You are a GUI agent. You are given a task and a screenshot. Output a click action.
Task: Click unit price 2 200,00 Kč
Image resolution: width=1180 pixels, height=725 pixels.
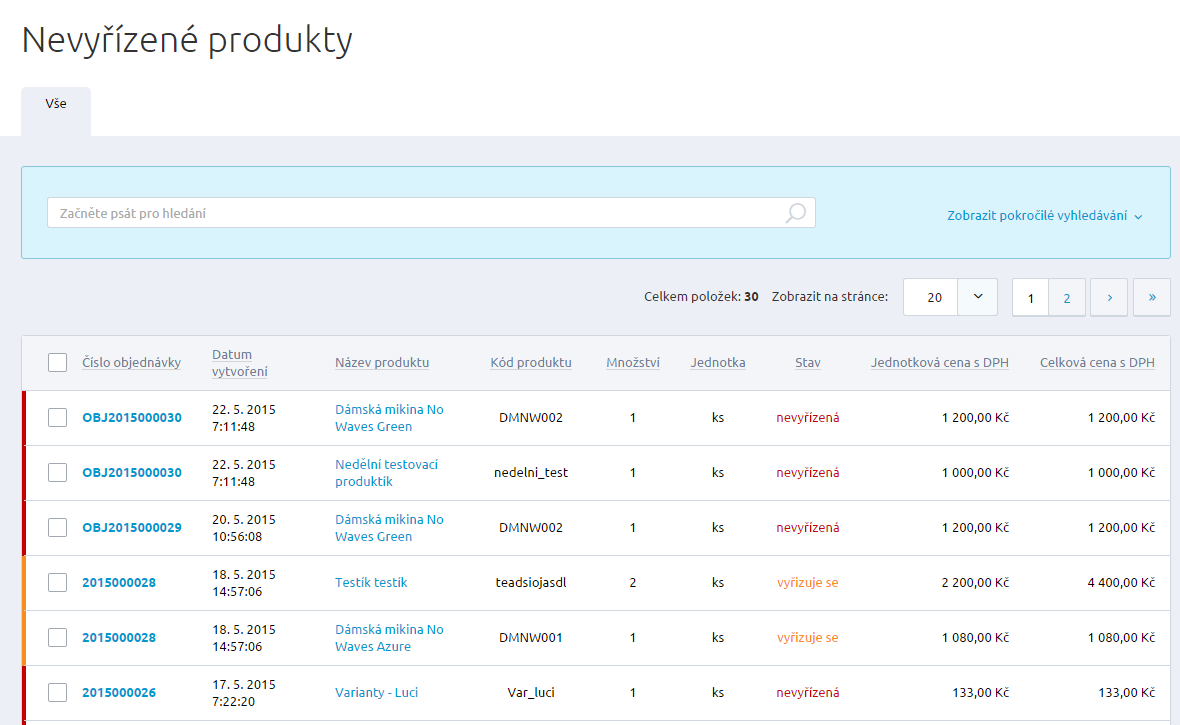[975, 582]
